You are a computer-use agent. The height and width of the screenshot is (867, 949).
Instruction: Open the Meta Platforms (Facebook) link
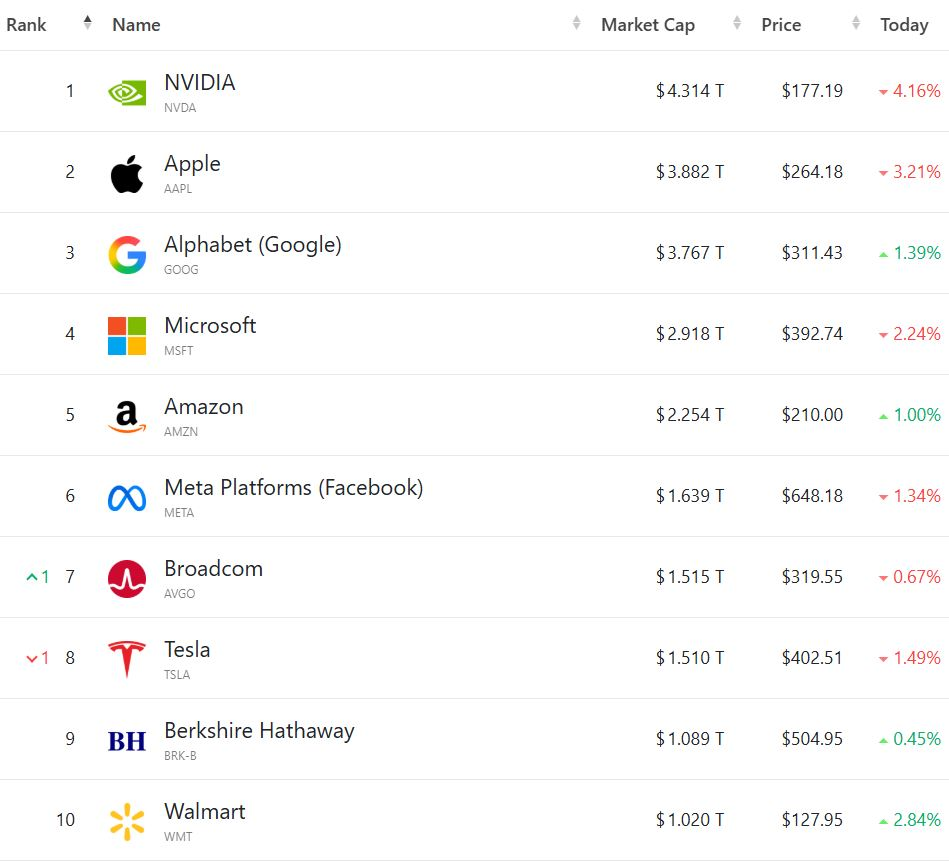(x=293, y=488)
